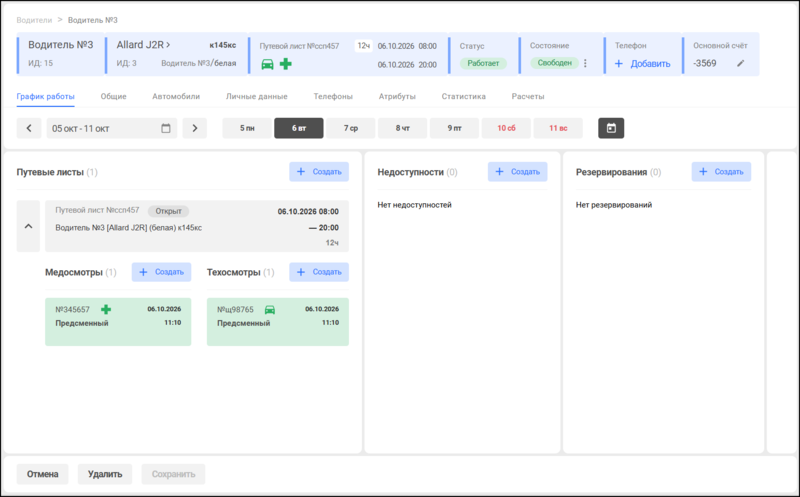
Task: Open calendar picker in date range field
Action: 166,128
